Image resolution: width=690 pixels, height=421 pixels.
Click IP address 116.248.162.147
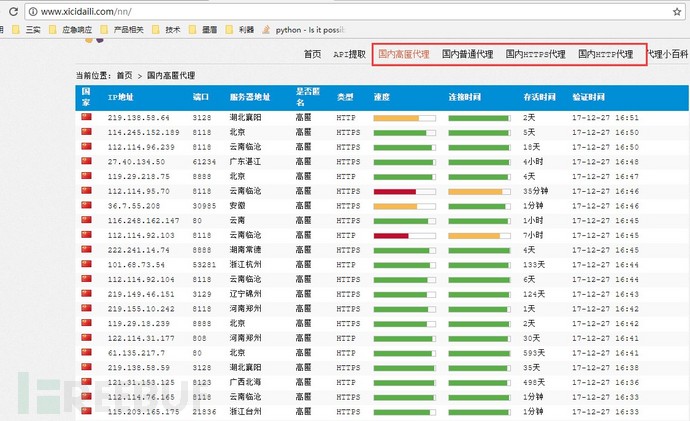(x=143, y=220)
